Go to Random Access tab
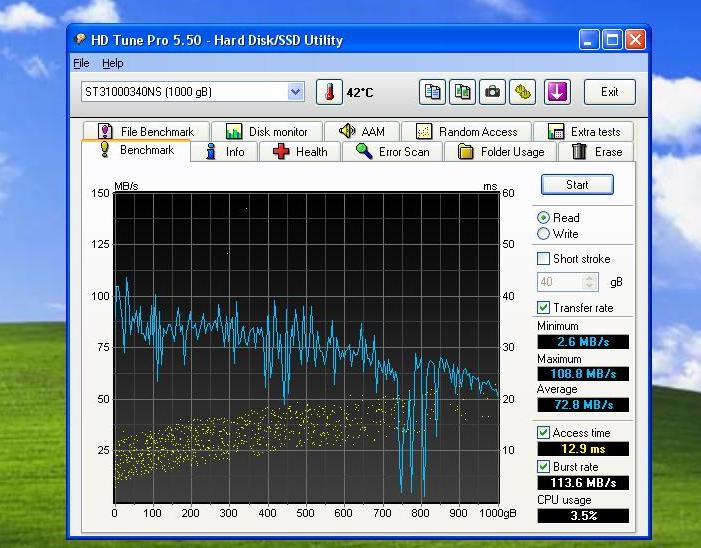Image resolution: width=701 pixels, height=548 pixels. [466, 131]
